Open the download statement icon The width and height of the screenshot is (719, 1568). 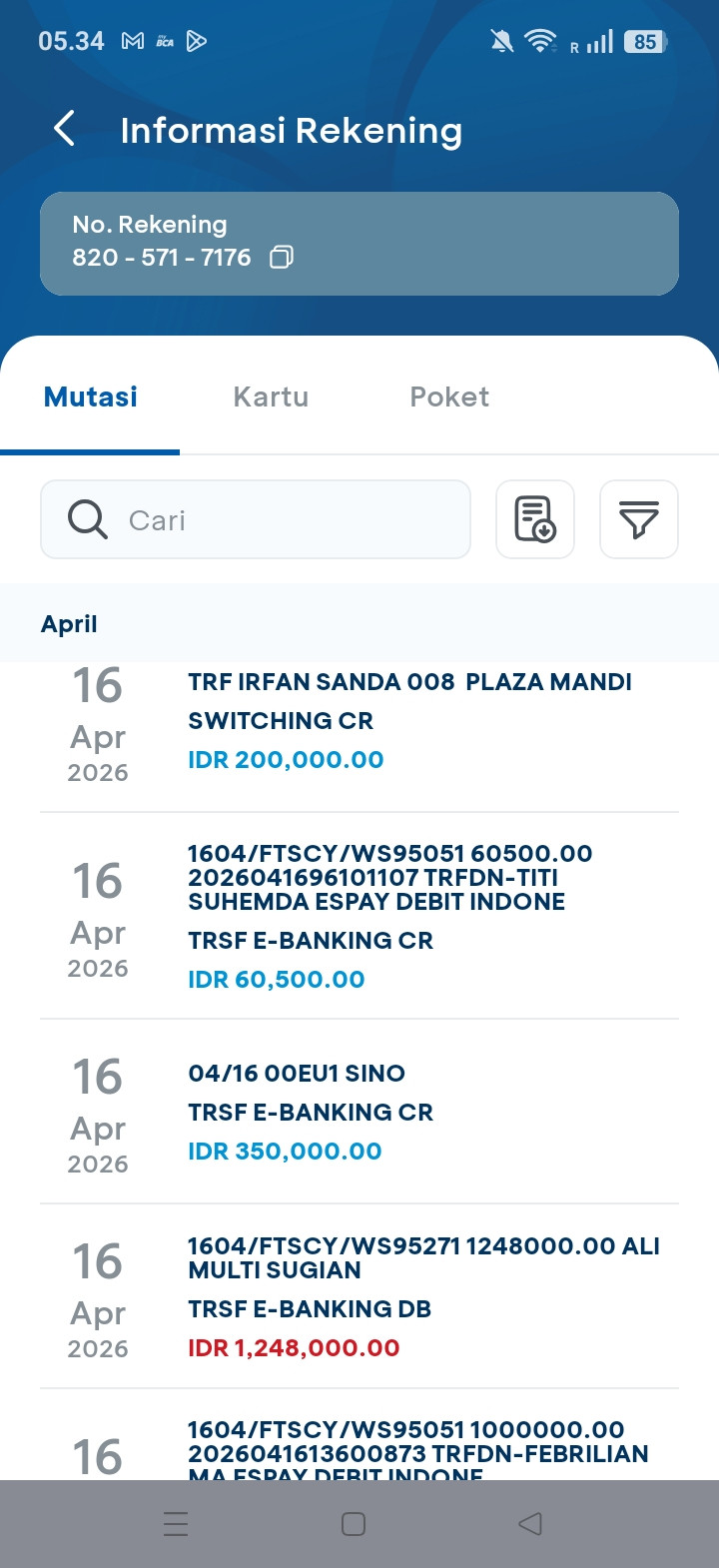point(535,519)
